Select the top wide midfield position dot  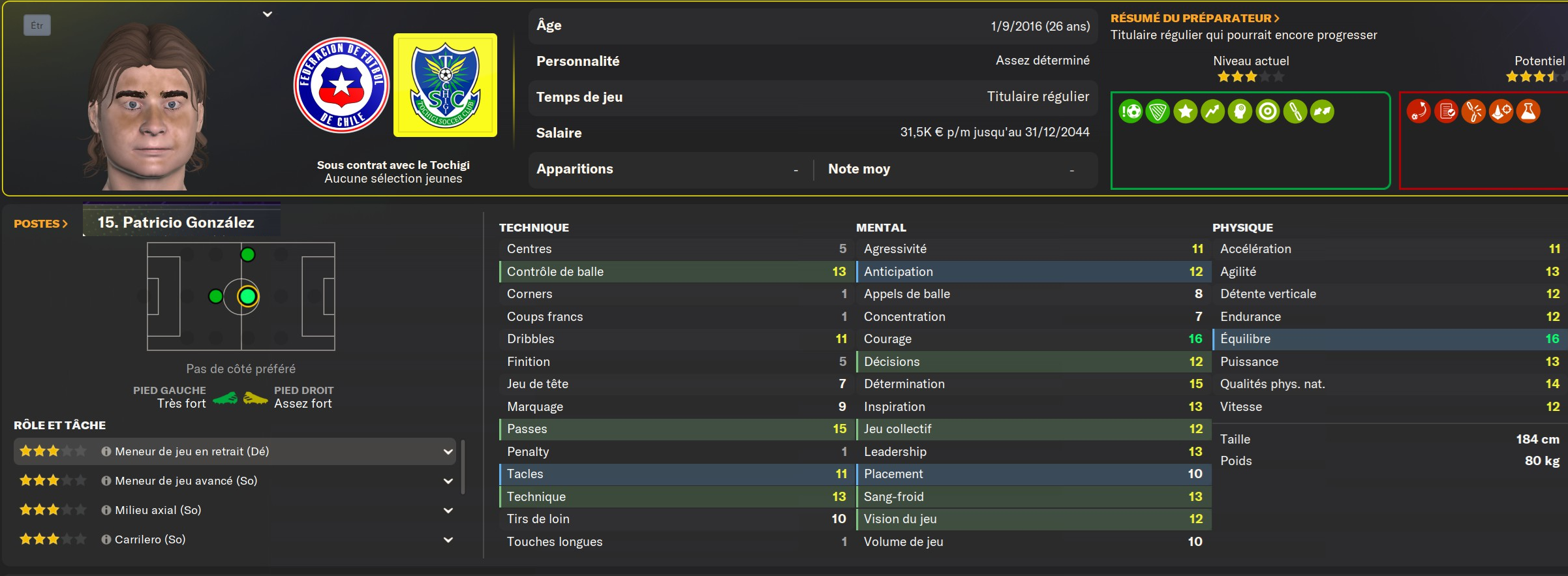point(247,254)
